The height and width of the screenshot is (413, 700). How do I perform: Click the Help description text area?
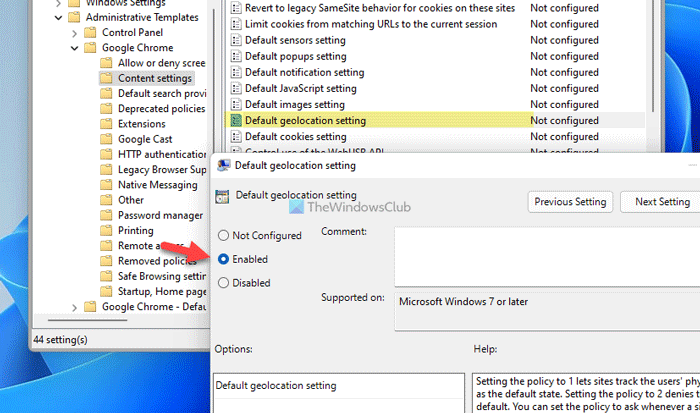click(x=586, y=393)
